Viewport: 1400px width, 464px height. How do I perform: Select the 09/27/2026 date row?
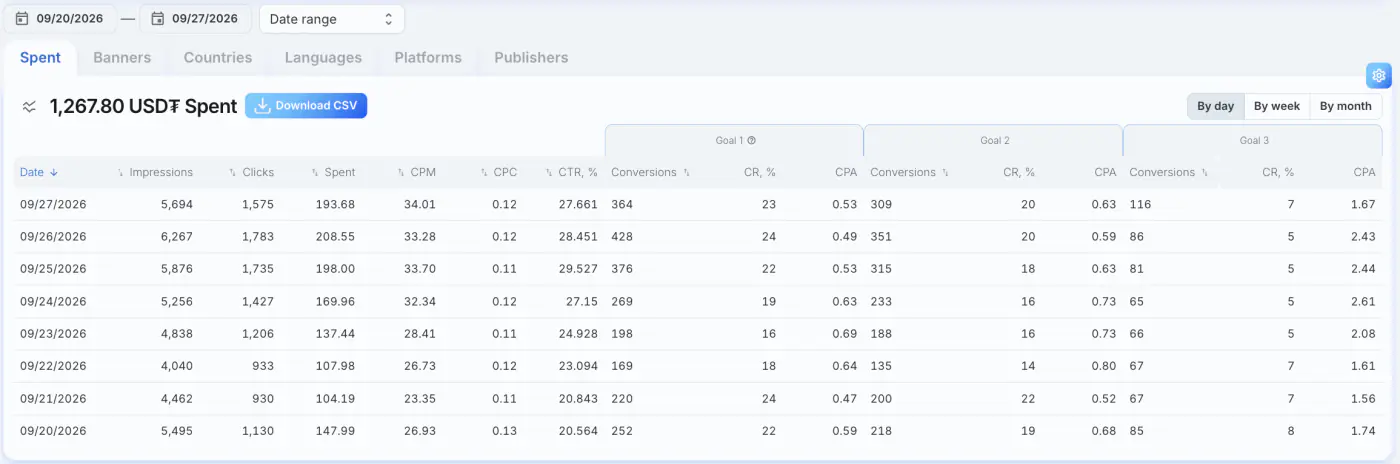[698, 204]
